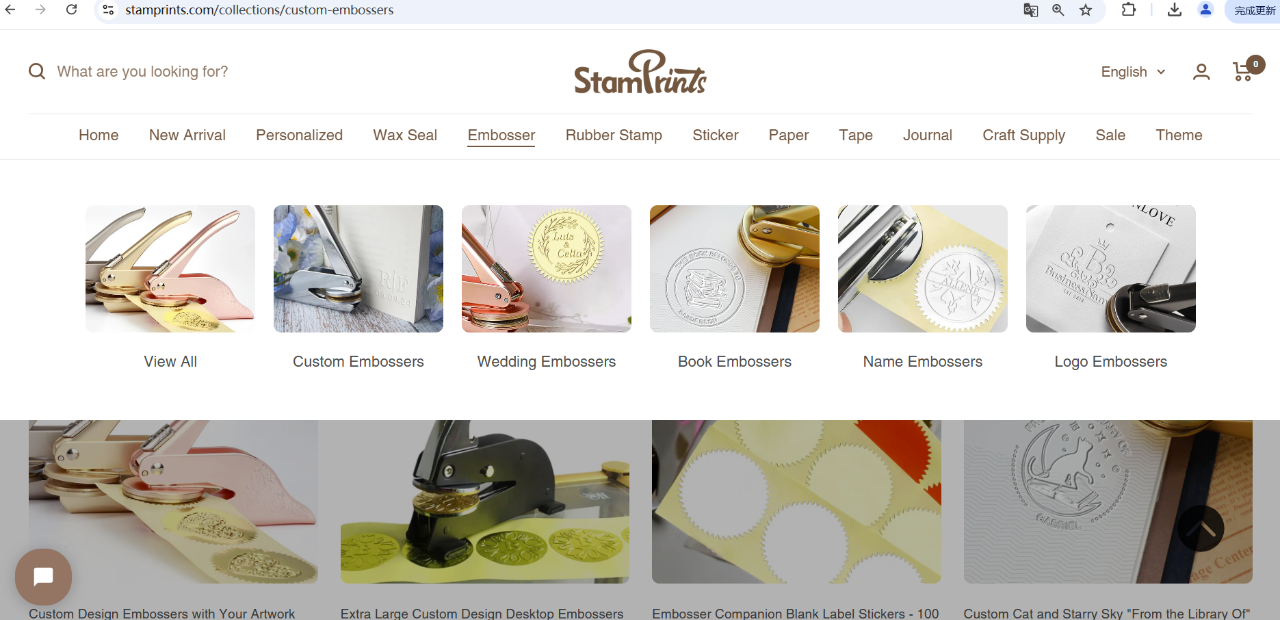Open the Name Embossers thumbnail image
The height and width of the screenshot is (620, 1280).
tap(923, 269)
